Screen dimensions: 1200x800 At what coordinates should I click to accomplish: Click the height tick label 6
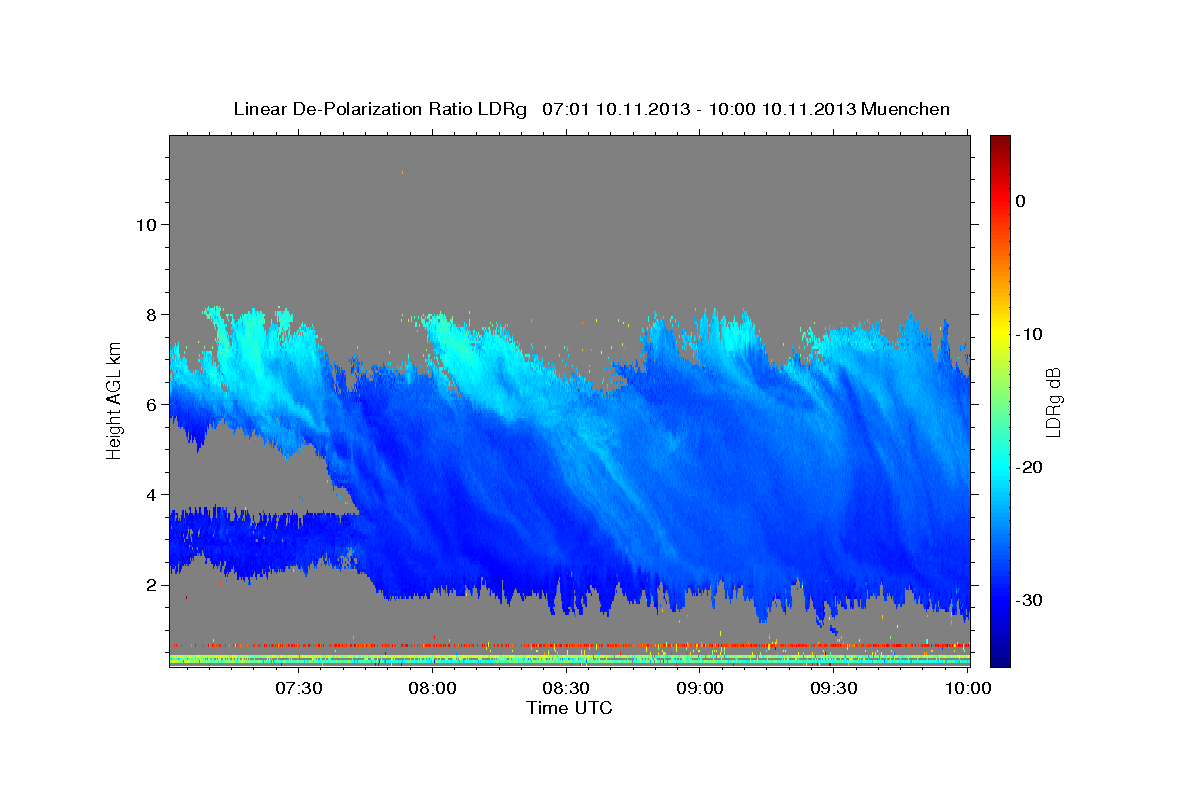click(152, 404)
